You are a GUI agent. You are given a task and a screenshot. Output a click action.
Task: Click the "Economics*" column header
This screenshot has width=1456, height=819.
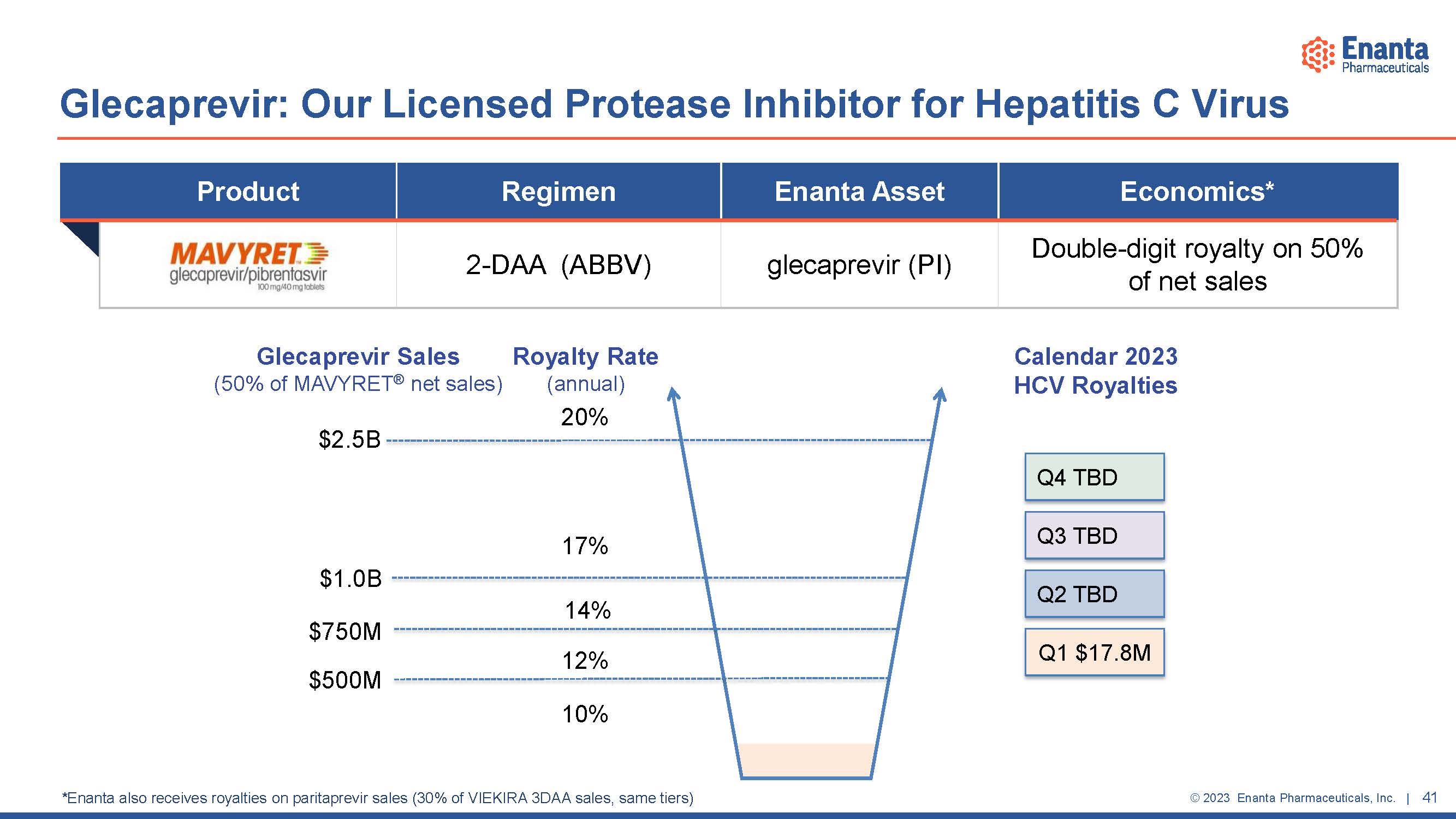click(1198, 191)
